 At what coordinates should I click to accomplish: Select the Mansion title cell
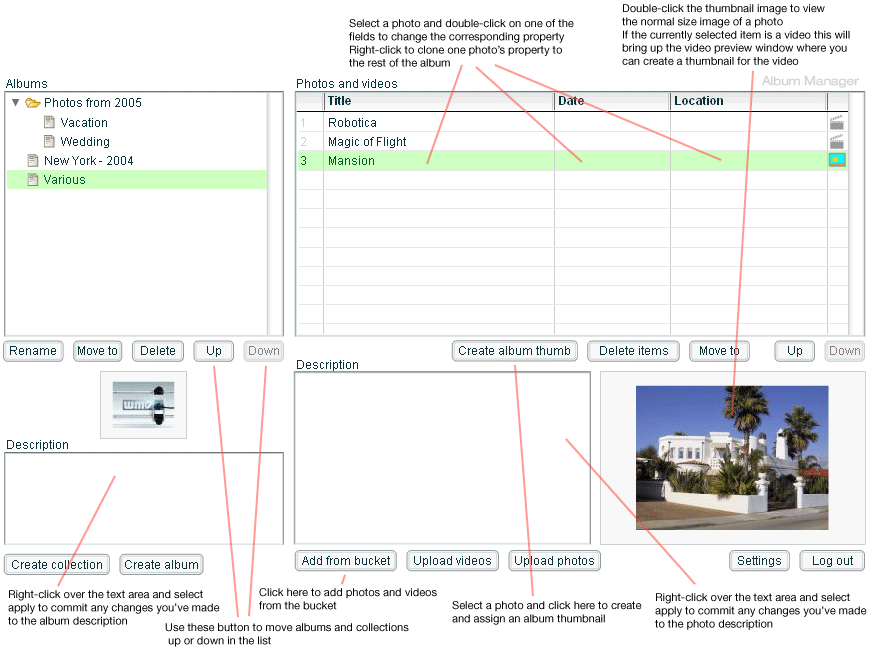pos(439,161)
